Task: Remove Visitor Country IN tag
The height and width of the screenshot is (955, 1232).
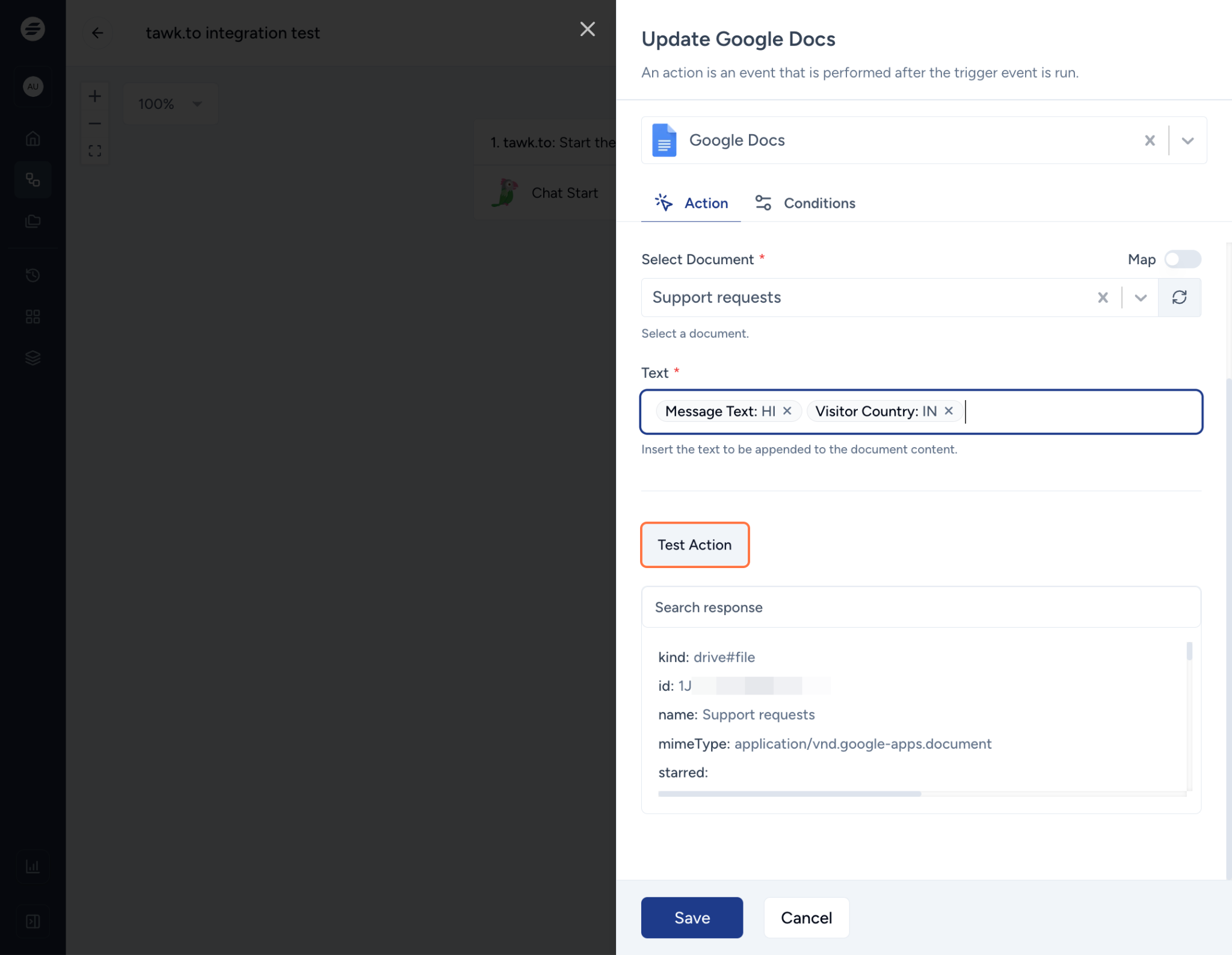Action: pyautogui.click(x=948, y=411)
